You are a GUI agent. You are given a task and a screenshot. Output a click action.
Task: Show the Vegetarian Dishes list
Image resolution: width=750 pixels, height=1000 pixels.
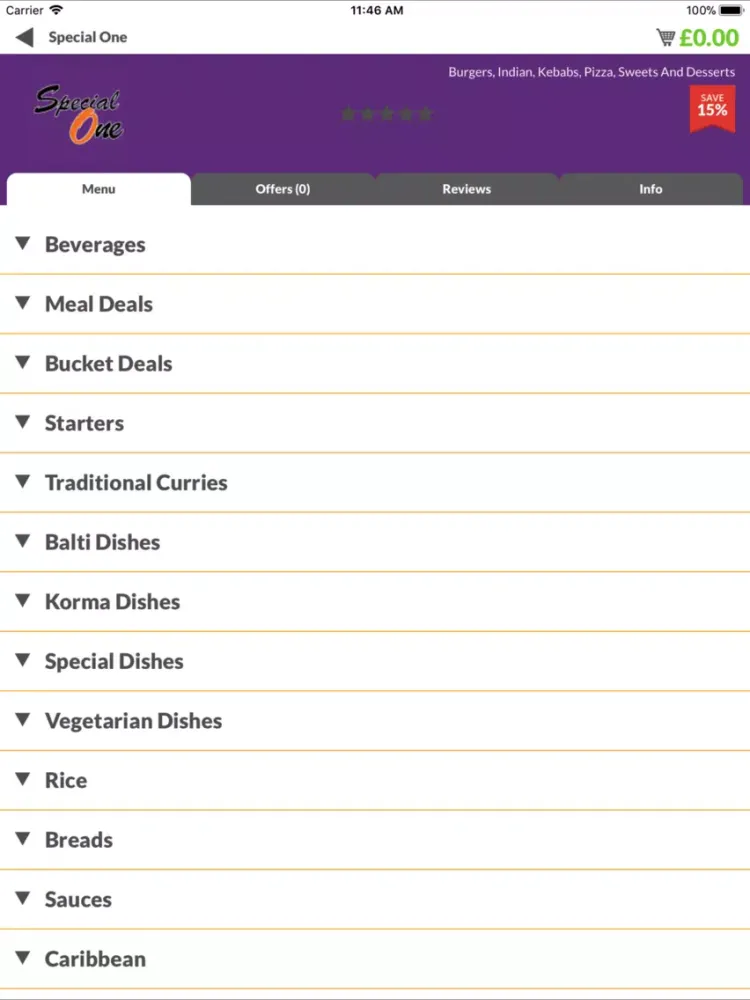point(133,721)
